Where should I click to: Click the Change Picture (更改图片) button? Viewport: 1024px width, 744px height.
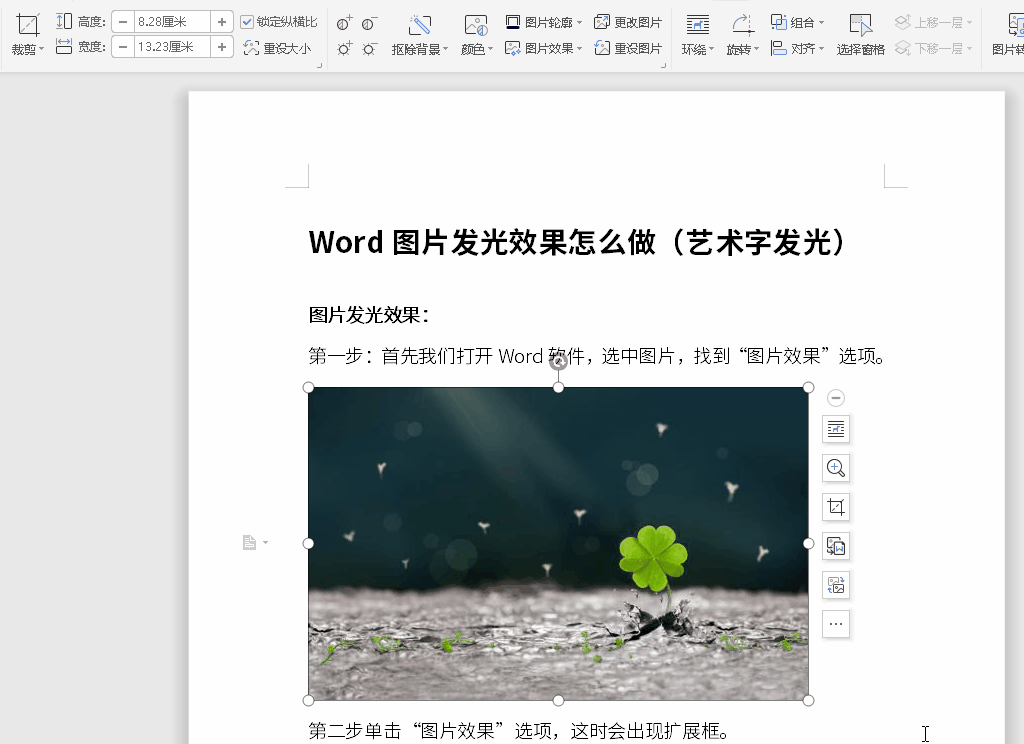click(628, 22)
